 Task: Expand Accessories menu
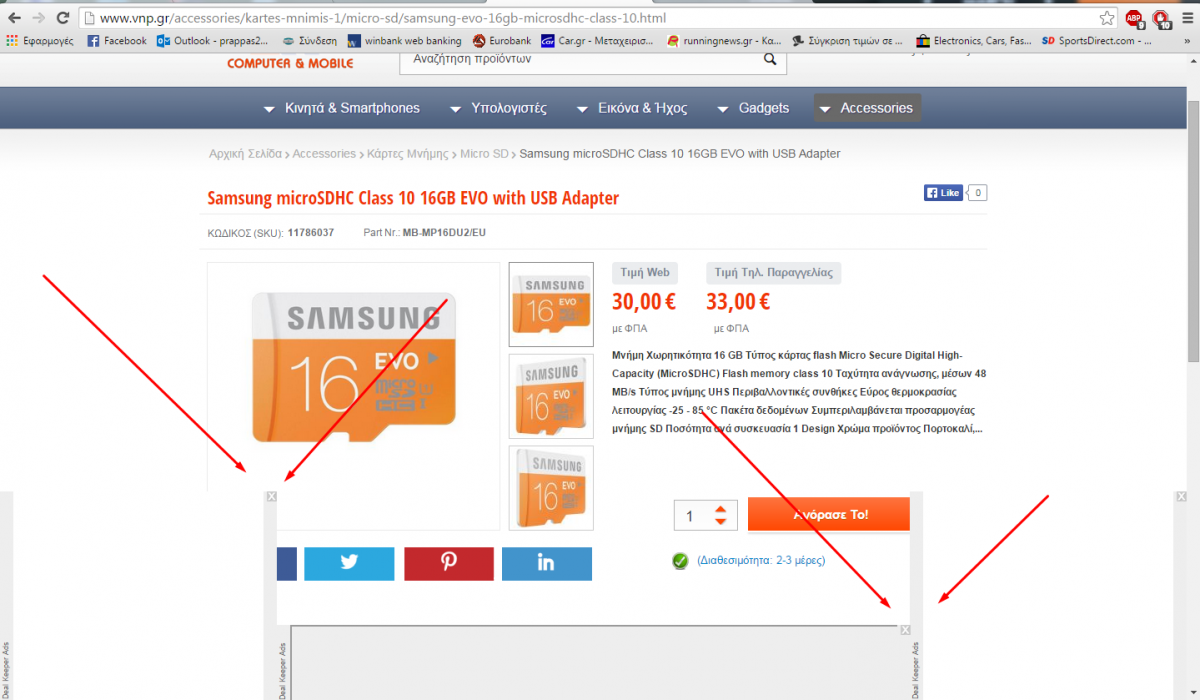coord(867,108)
